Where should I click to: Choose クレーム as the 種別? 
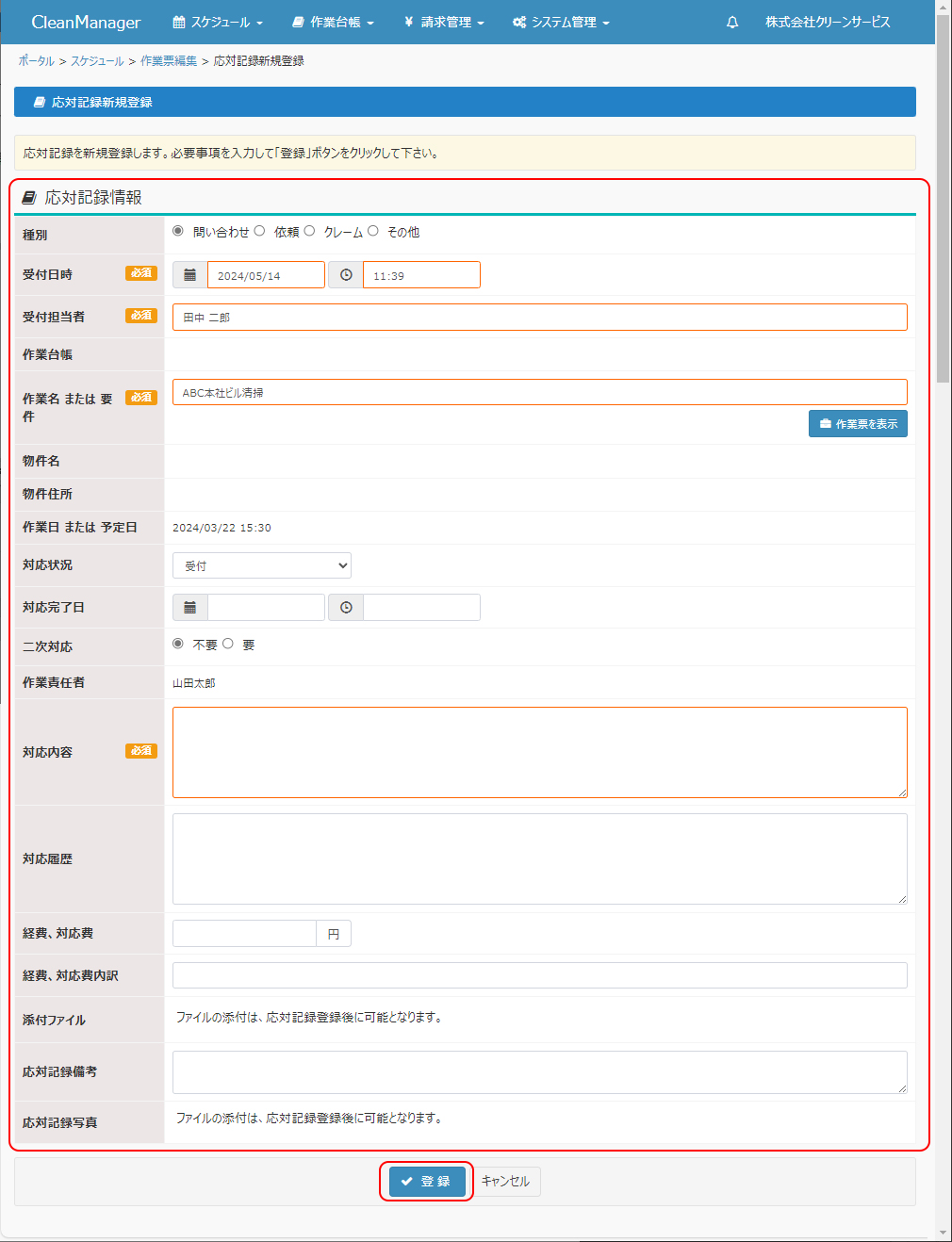pyautogui.click(x=309, y=231)
